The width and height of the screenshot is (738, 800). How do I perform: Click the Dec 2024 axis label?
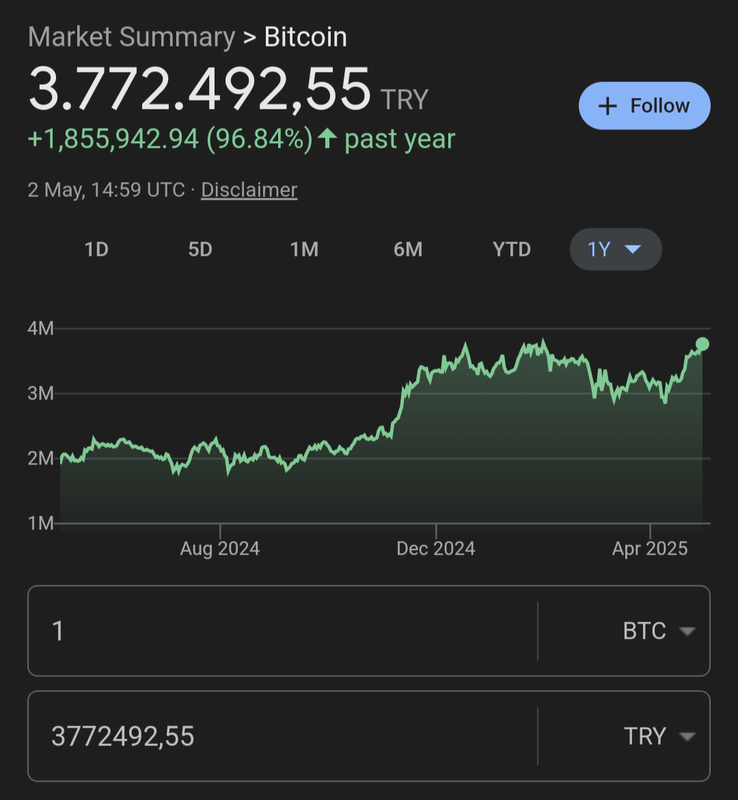click(x=436, y=549)
